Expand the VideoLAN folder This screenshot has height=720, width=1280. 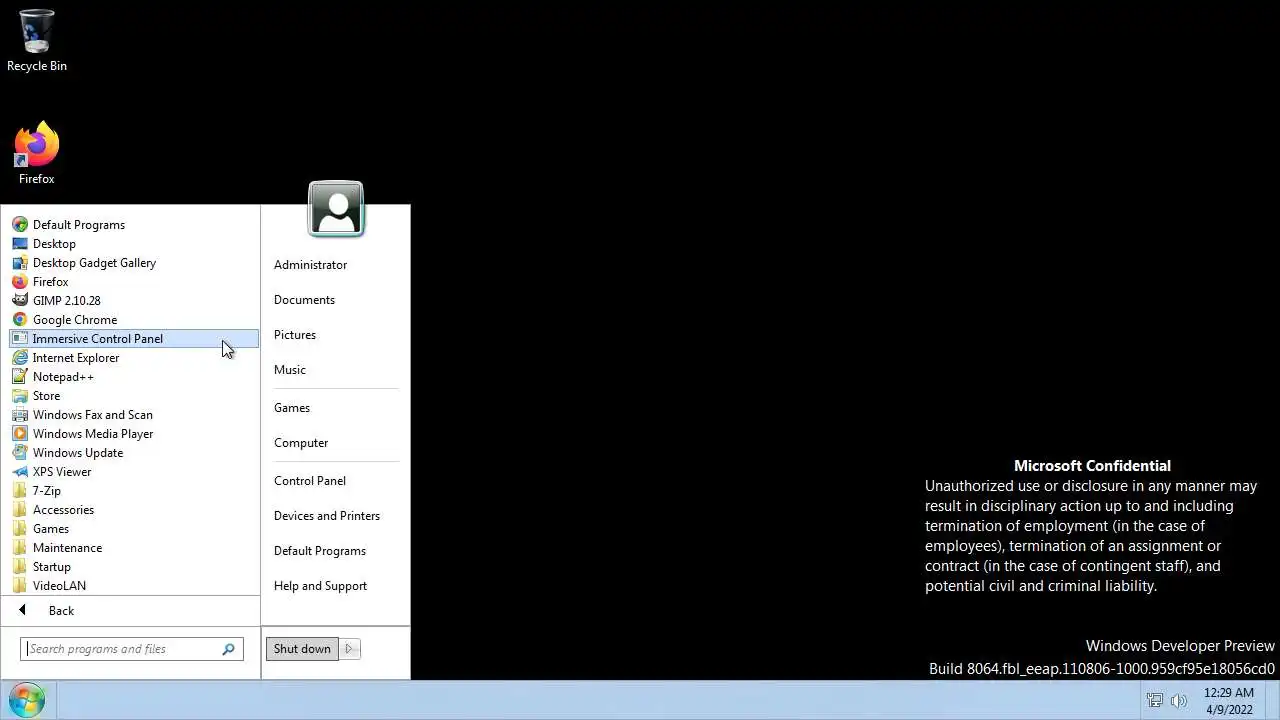click(x=135, y=586)
